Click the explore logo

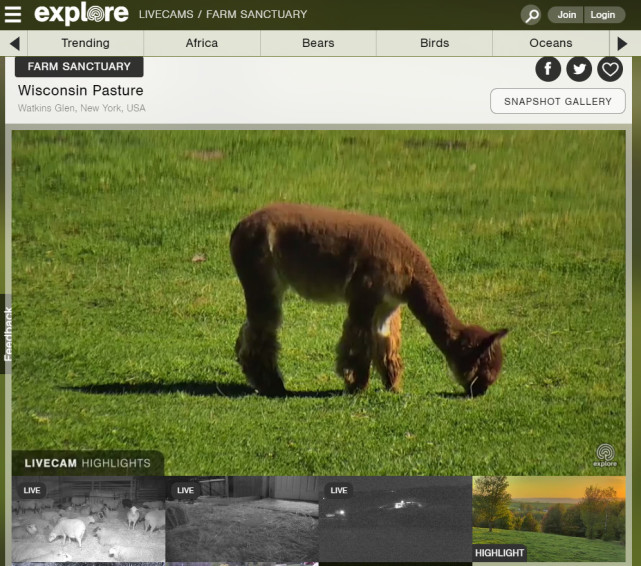pos(81,14)
